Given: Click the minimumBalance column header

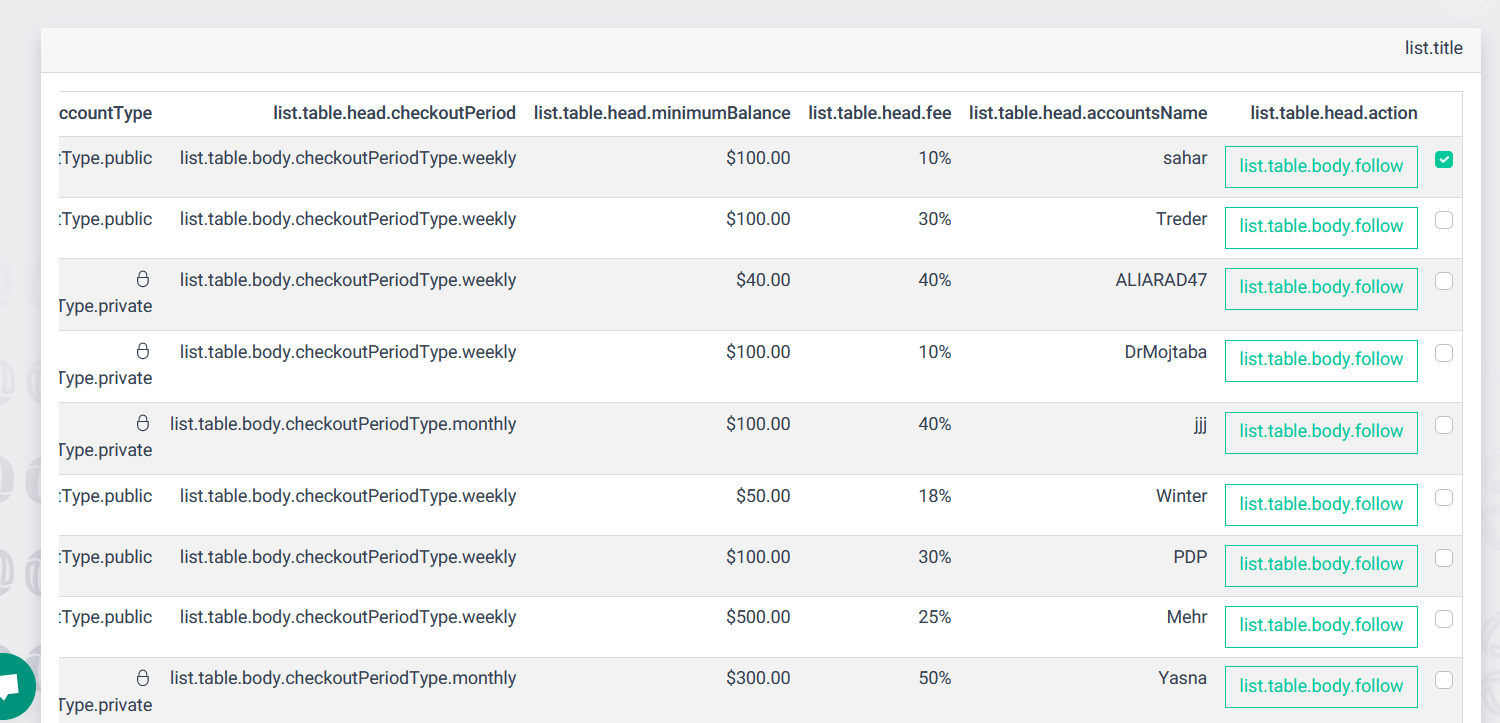Looking at the screenshot, I should tap(662, 113).
